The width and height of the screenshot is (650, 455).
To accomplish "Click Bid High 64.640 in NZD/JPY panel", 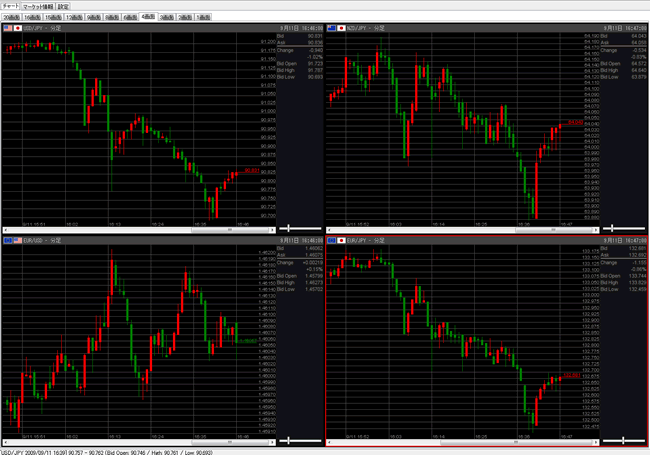I will (x=639, y=70).
